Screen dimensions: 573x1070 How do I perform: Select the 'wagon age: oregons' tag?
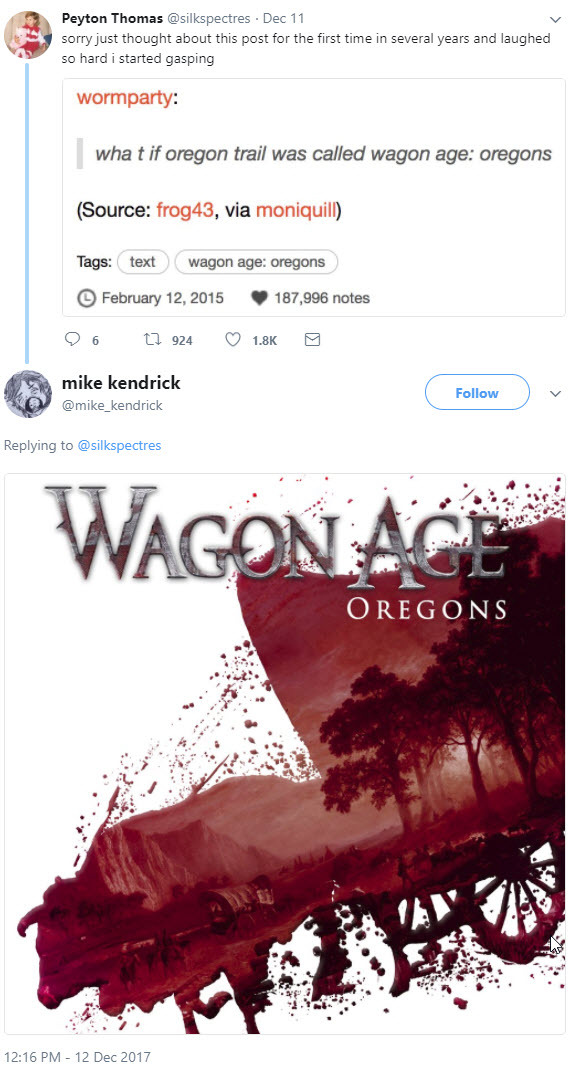[x=256, y=262]
